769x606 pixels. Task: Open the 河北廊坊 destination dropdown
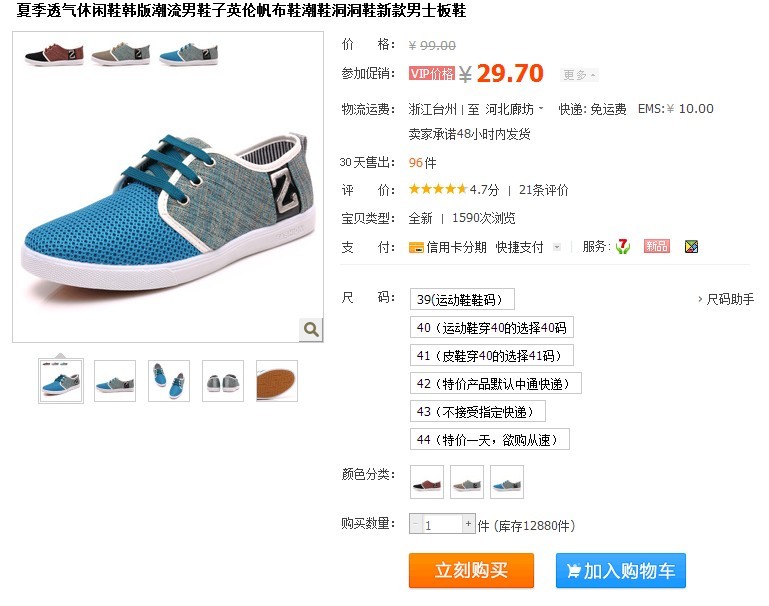[x=514, y=109]
